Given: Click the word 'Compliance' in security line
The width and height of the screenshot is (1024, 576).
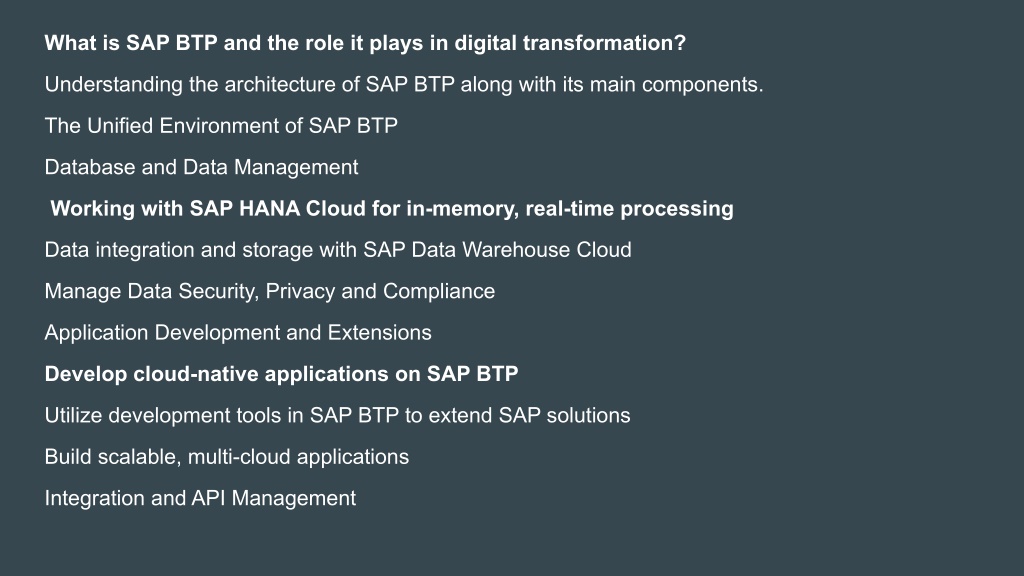Looking at the screenshot, I should [x=439, y=291].
